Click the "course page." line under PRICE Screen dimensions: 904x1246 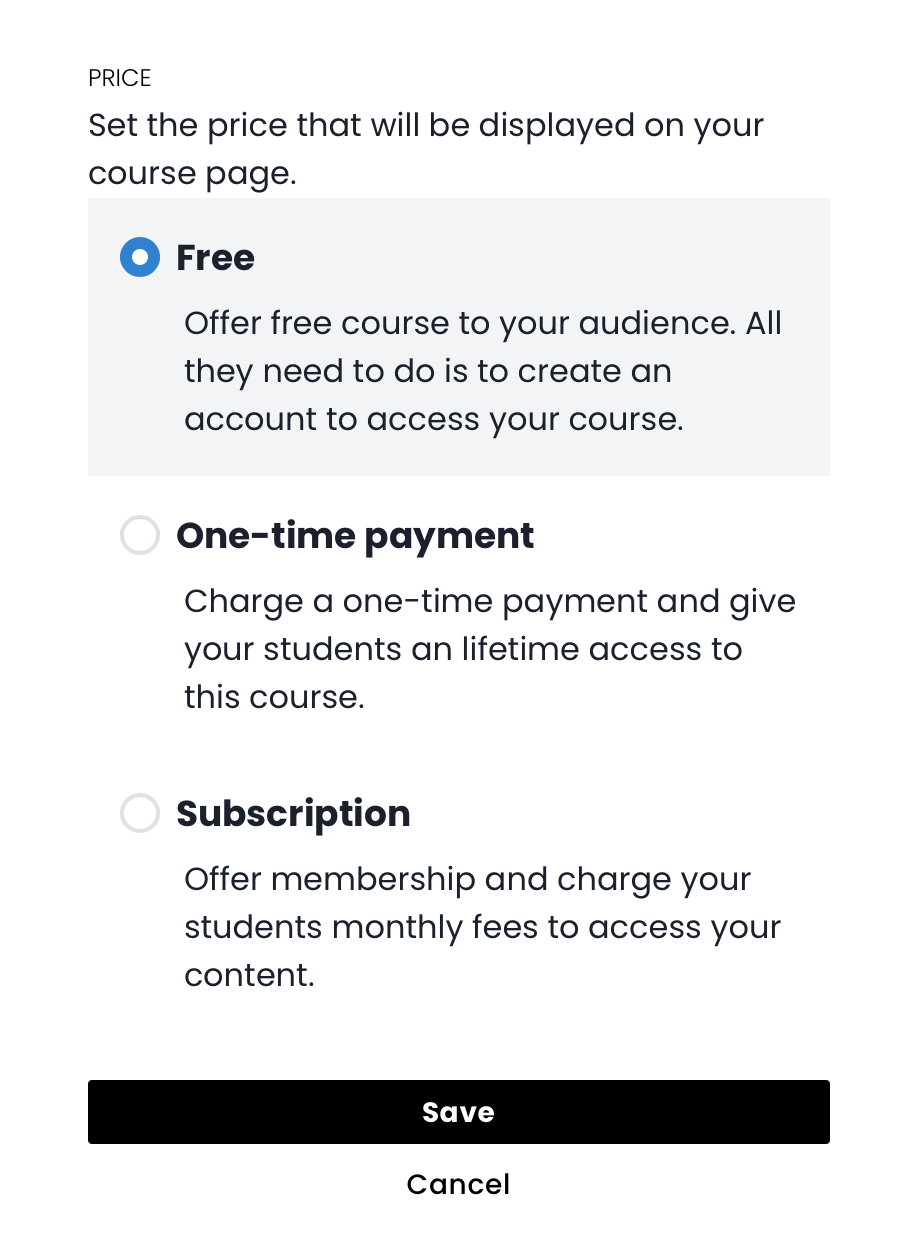(x=192, y=174)
